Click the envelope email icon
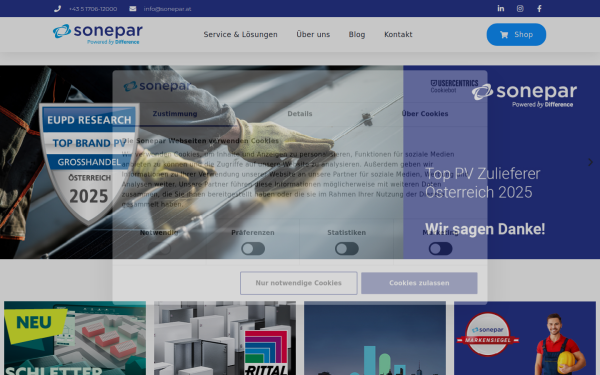This screenshot has height=375, width=600. coord(132,9)
